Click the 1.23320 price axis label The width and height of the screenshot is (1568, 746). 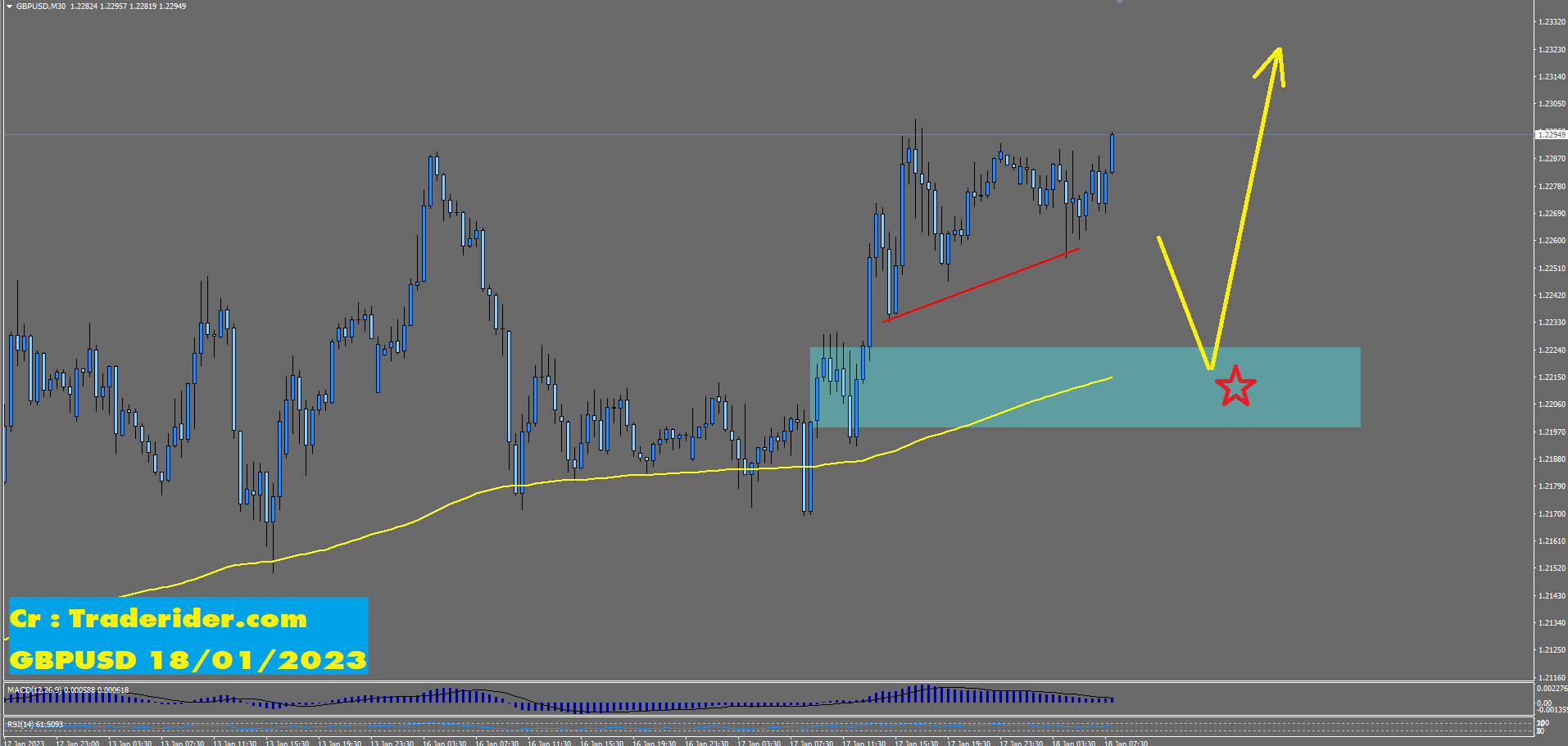pos(1552,22)
